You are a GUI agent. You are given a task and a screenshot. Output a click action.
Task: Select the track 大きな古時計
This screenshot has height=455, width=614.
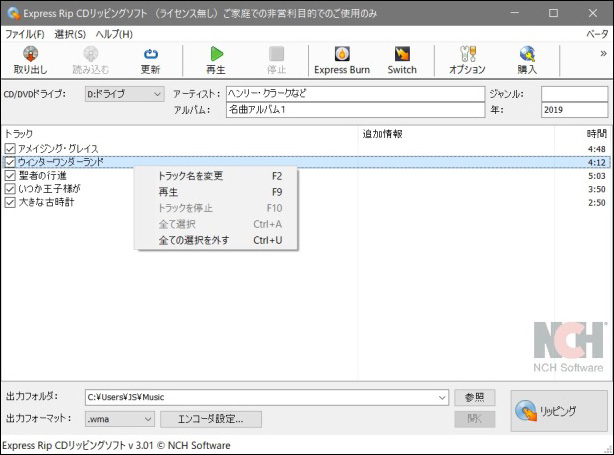(46, 202)
